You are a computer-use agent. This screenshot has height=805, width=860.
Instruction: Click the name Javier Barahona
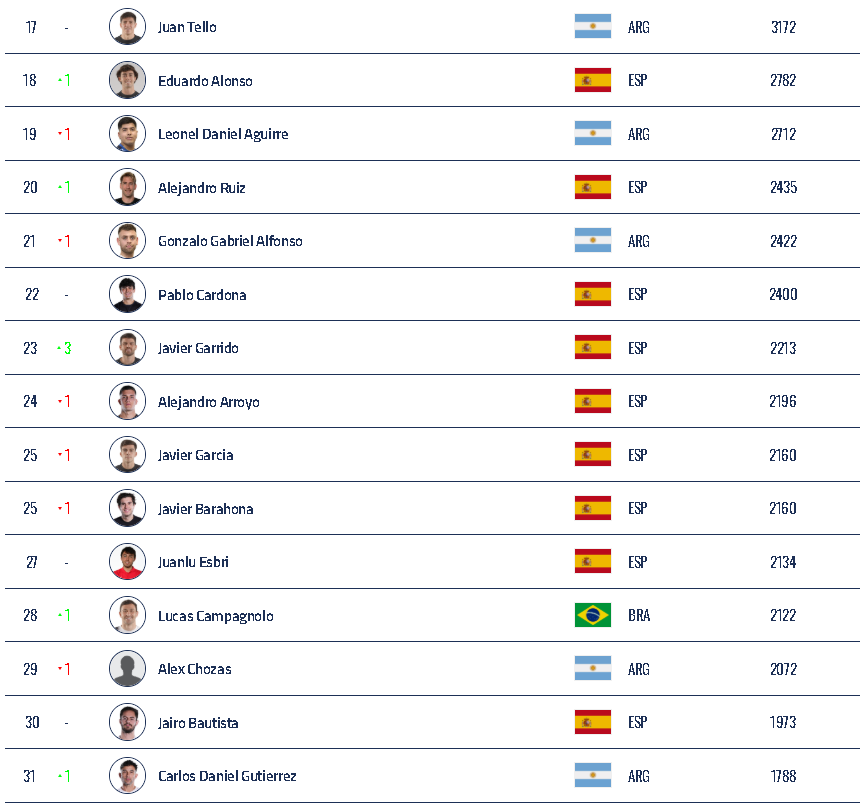click(205, 509)
